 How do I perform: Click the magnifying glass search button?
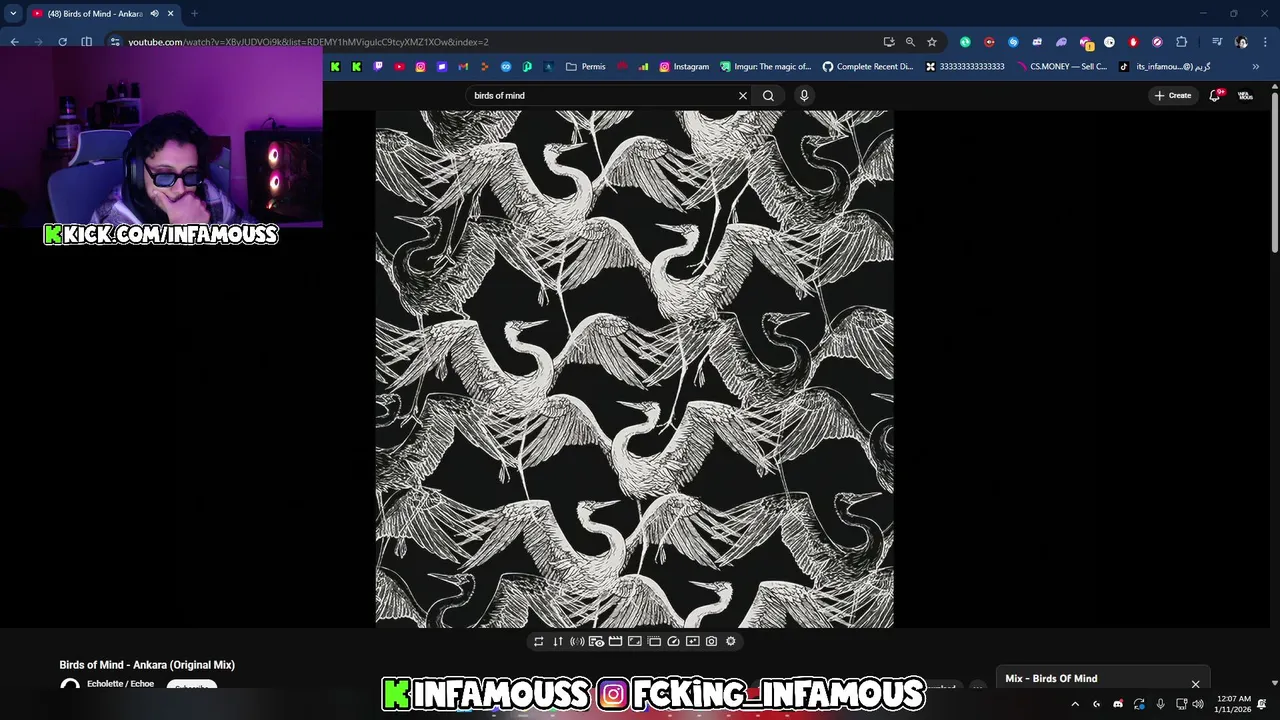pos(768,96)
